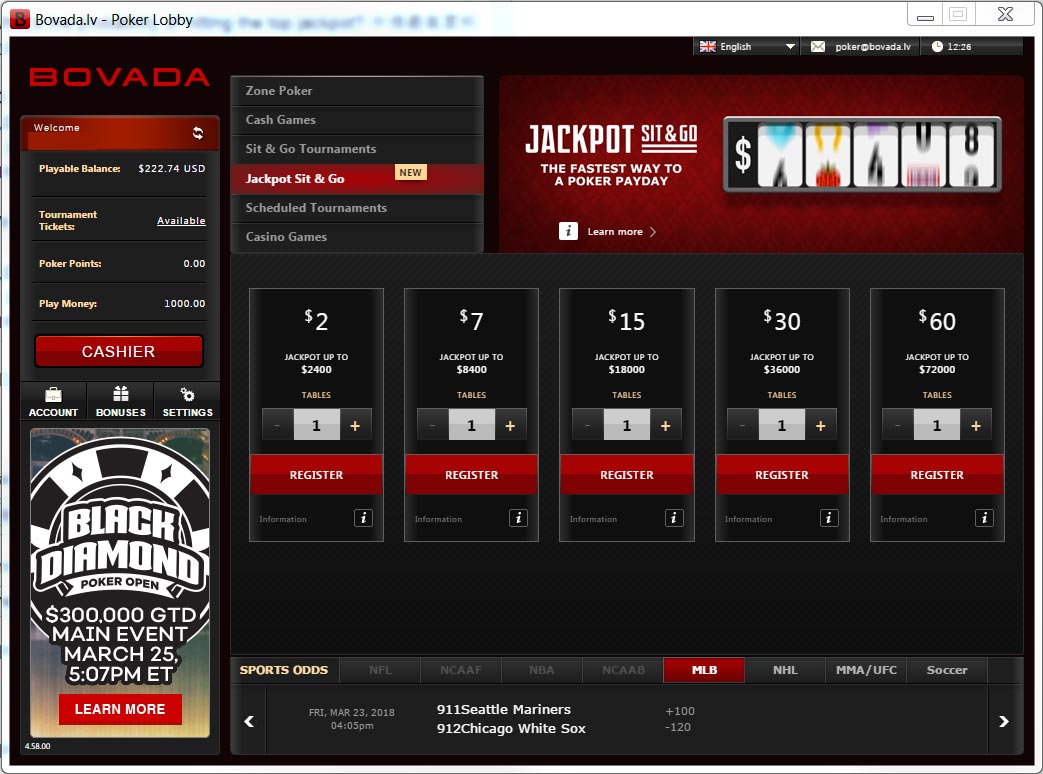Image resolution: width=1043 pixels, height=774 pixels.
Task: Click poker@bovada.lv email address
Action: [873, 47]
